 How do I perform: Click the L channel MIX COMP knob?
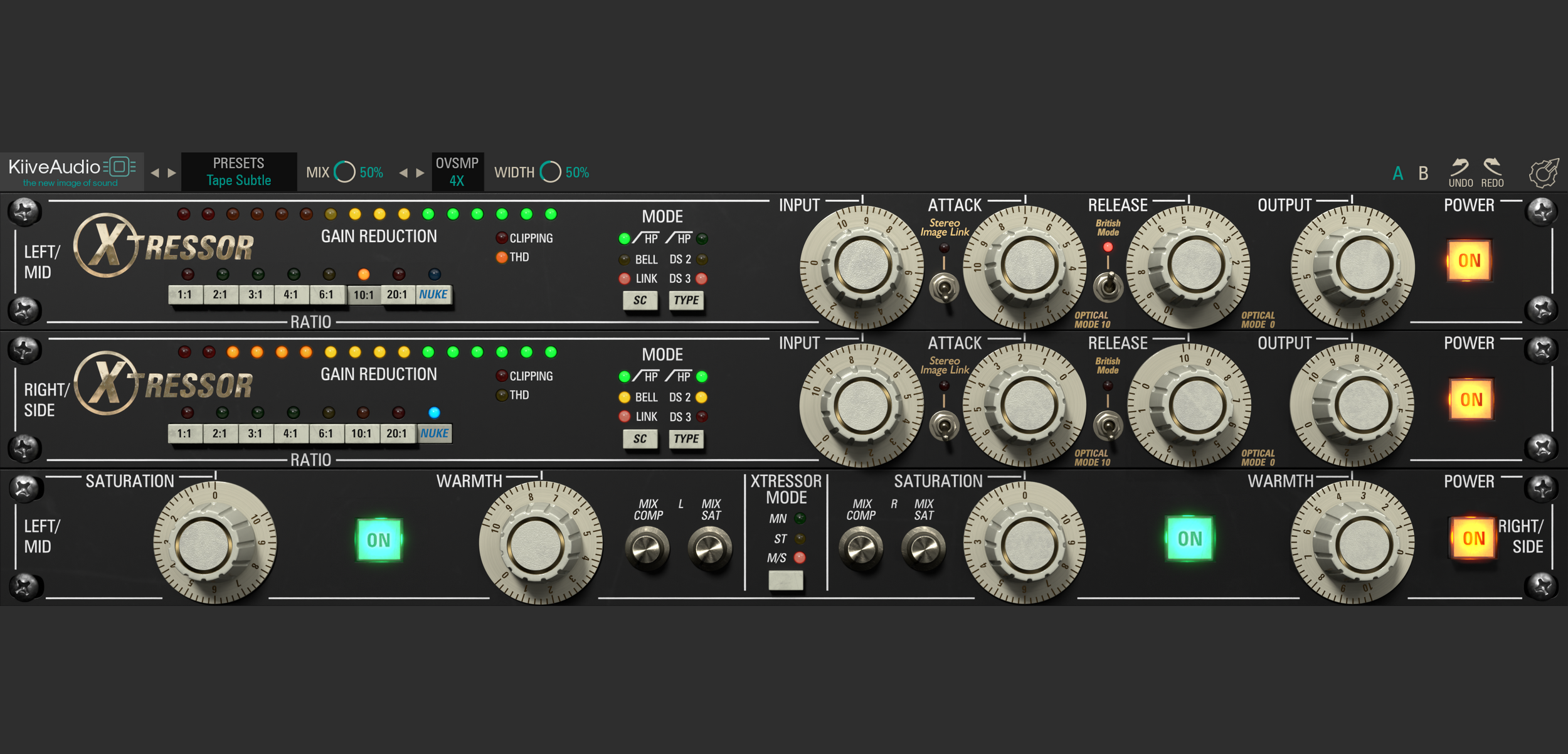(647, 548)
